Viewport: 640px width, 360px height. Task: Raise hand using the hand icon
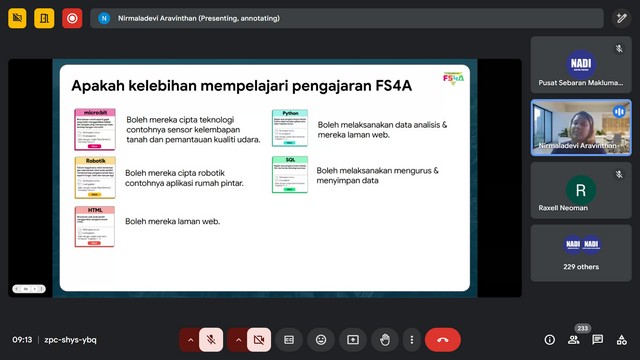(x=384, y=340)
